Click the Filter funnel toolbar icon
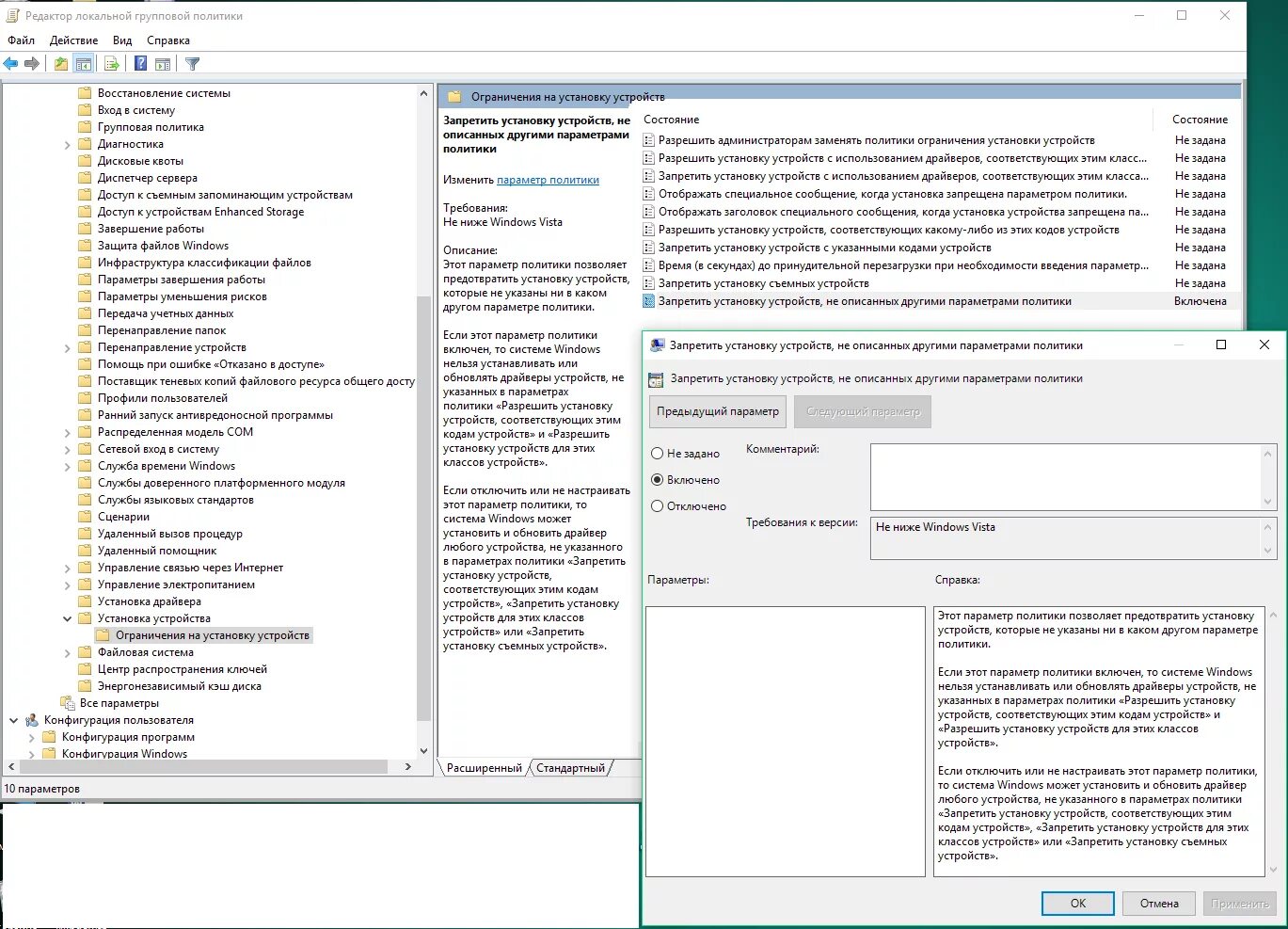Screen dimensions: 1288x929 193,64
